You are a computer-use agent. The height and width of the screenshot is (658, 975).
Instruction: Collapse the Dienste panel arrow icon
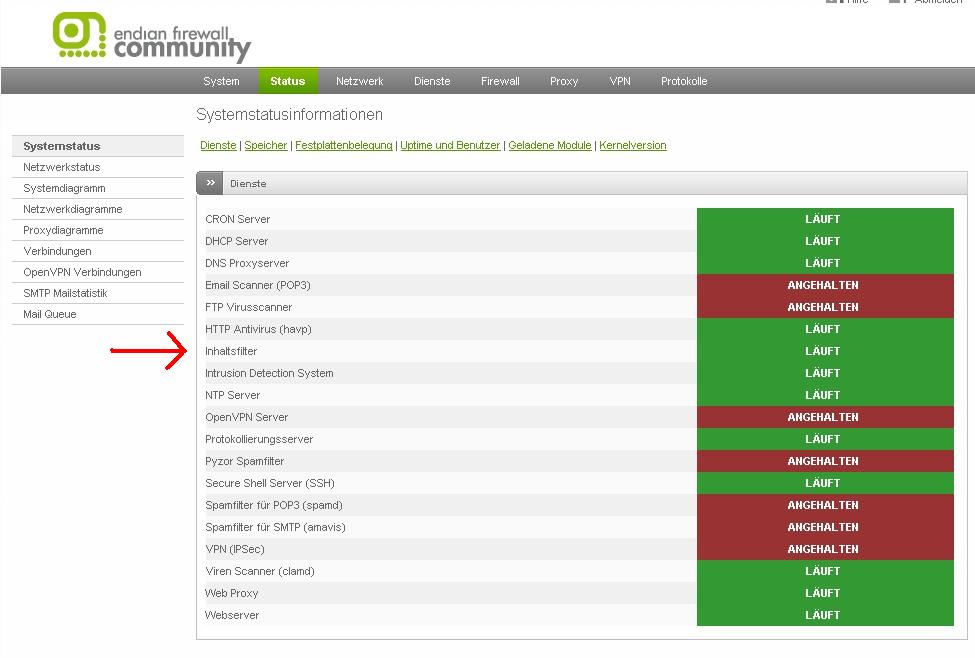[x=210, y=183]
